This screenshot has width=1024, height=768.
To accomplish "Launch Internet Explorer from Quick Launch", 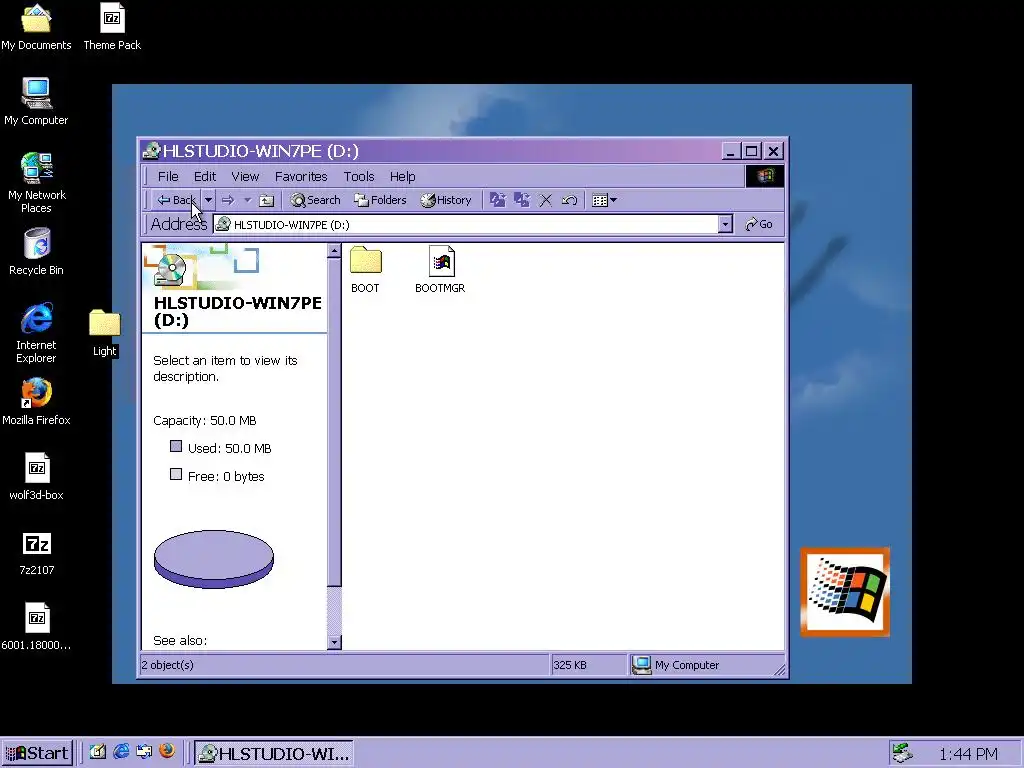I will (121, 752).
